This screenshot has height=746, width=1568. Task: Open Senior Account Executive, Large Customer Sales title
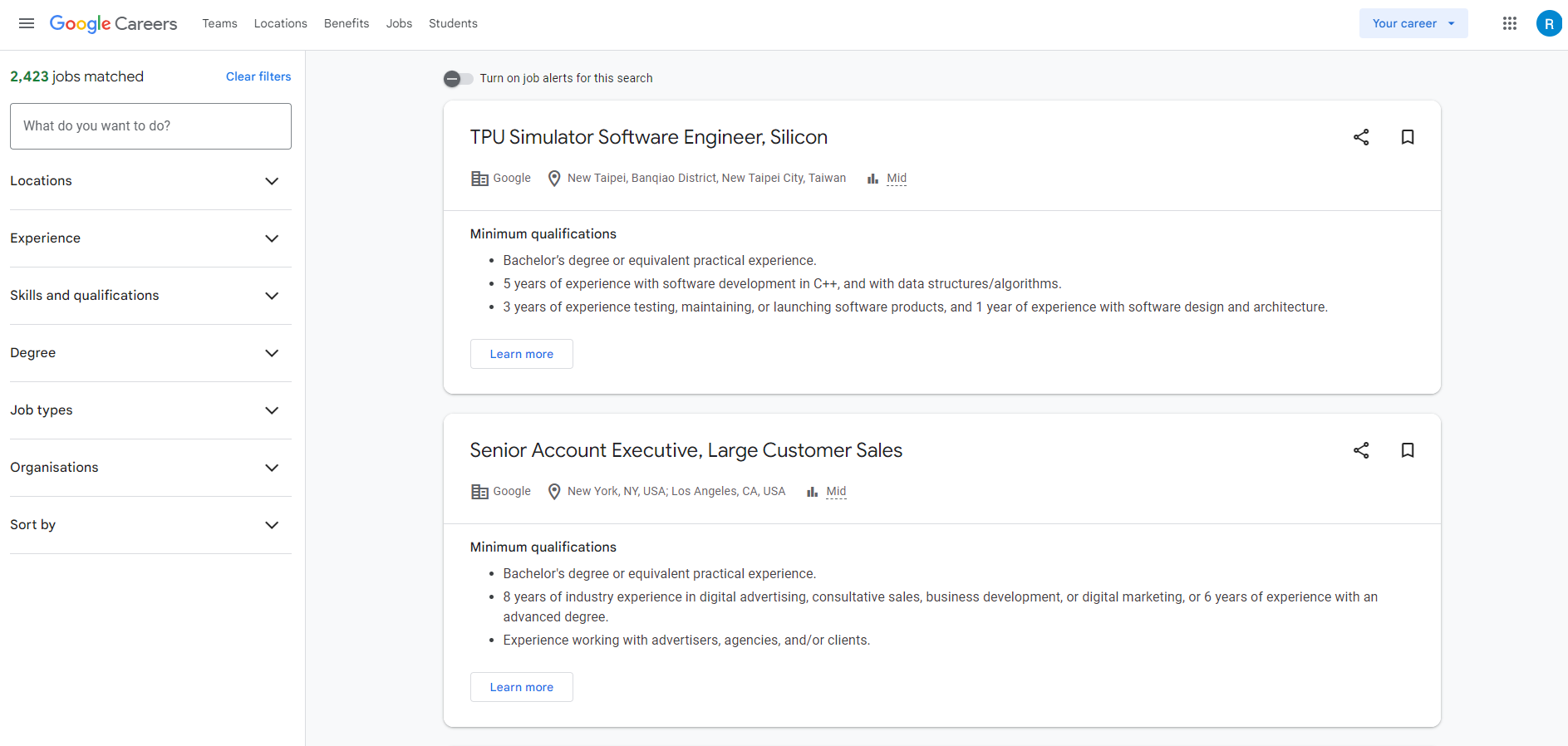coord(686,450)
